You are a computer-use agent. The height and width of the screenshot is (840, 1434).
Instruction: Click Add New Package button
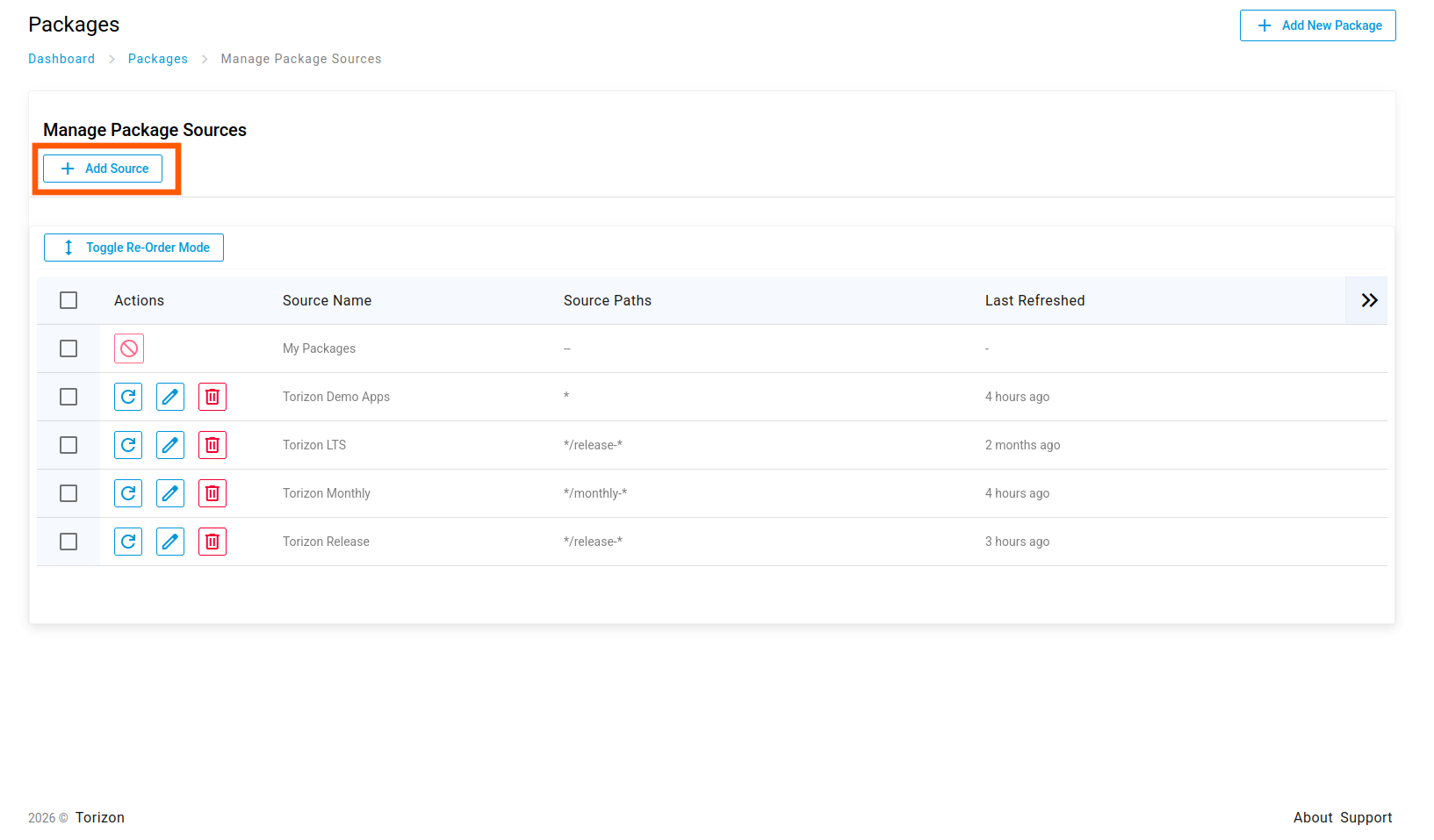point(1317,25)
